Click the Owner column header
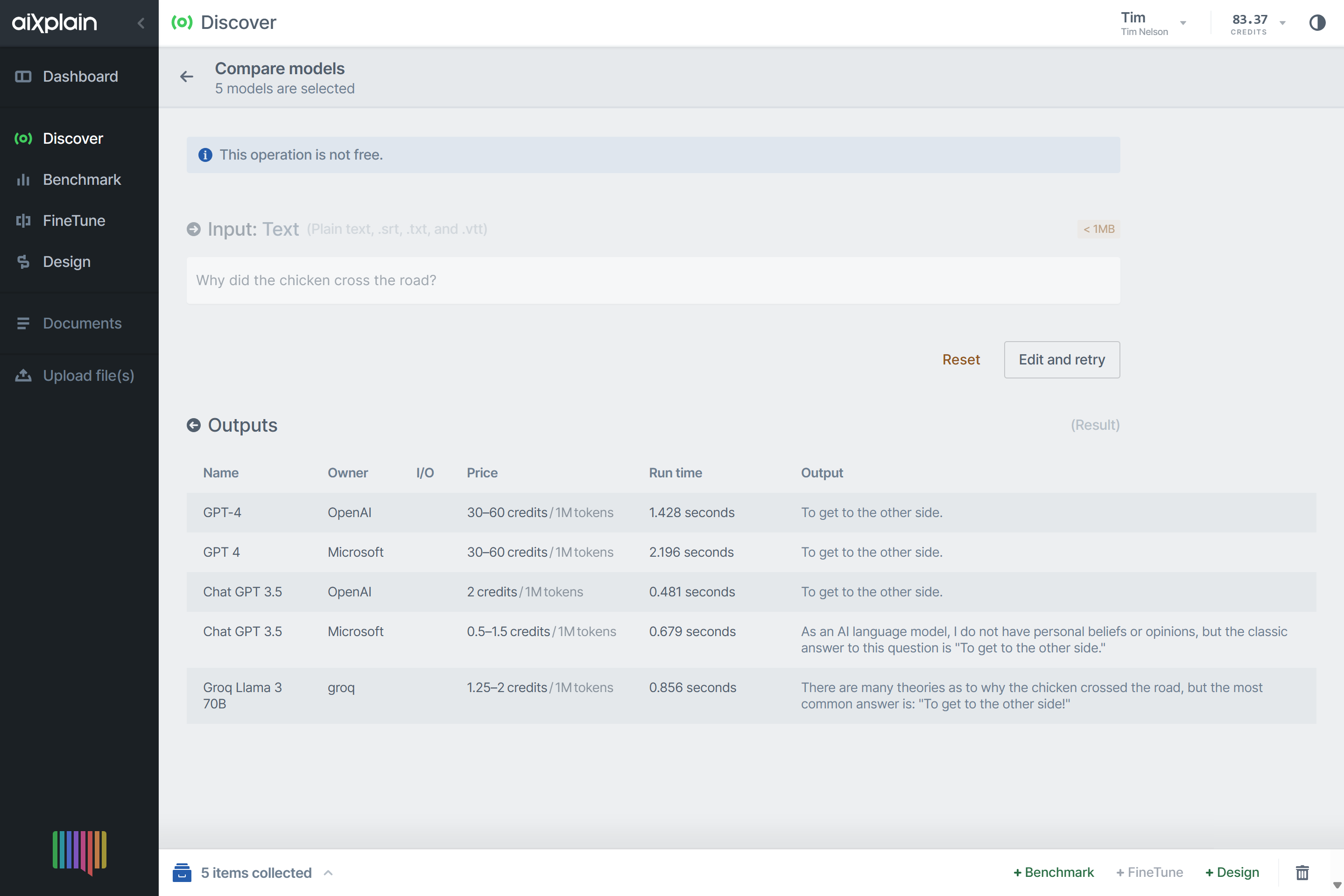The height and width of the screenshot is (896, 1344). [x=348, y=473]
